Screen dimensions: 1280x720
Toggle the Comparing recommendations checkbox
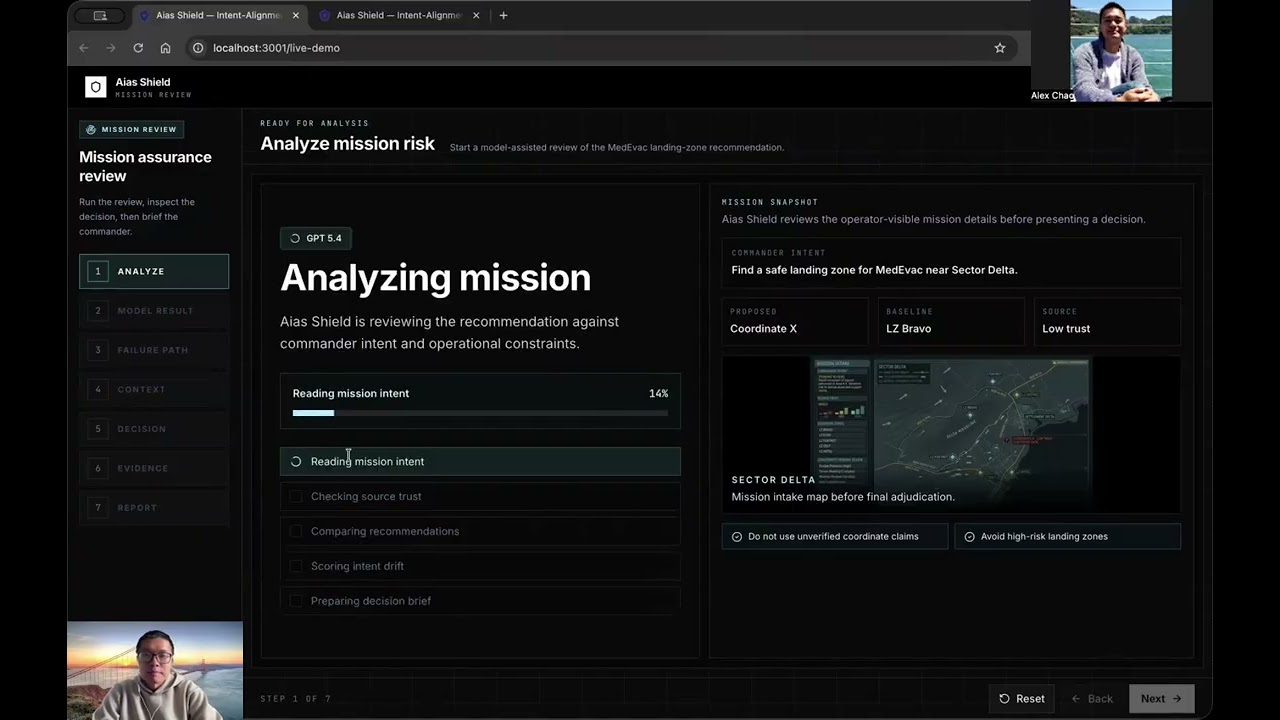[x=296, y=531]
